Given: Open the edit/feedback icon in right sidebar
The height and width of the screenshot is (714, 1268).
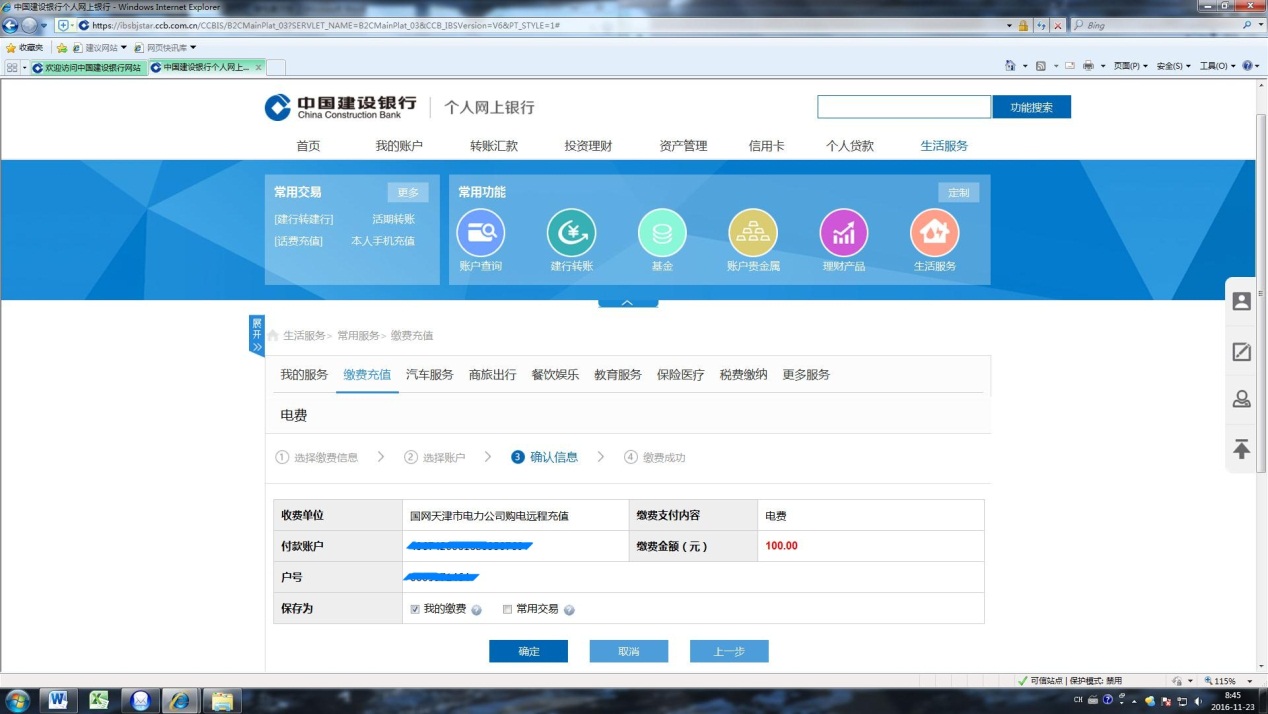Looking at the screenshot, I should click(x=1241, y=351).
